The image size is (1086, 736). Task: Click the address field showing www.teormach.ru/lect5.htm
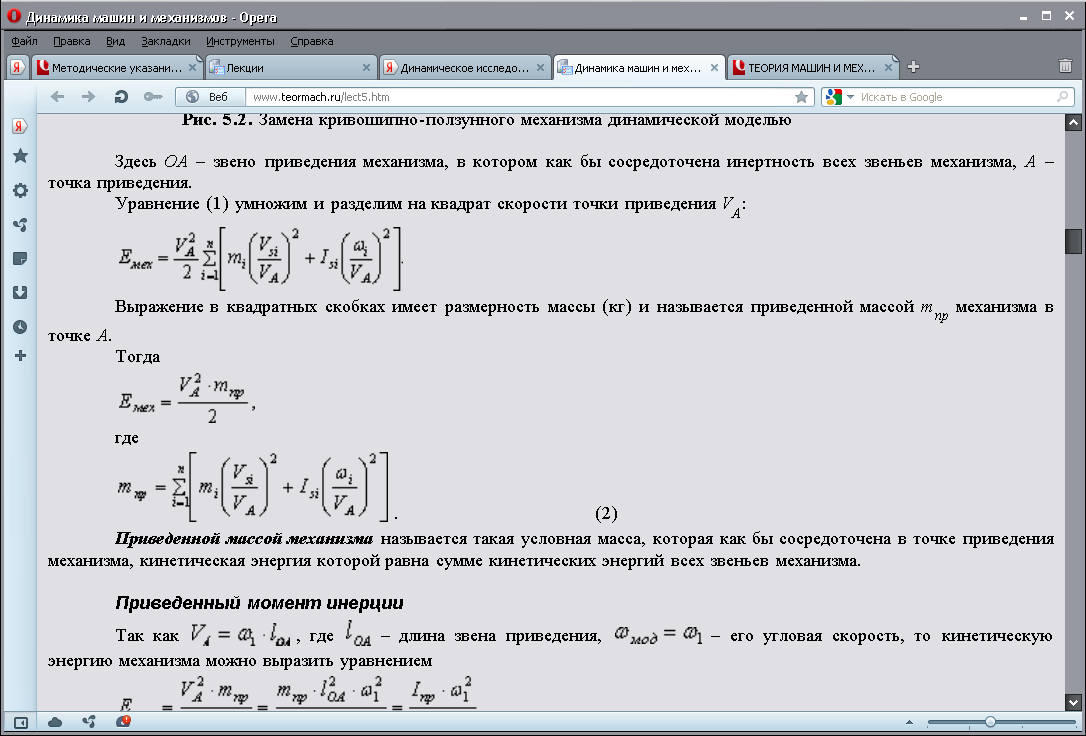coord(518,97)
